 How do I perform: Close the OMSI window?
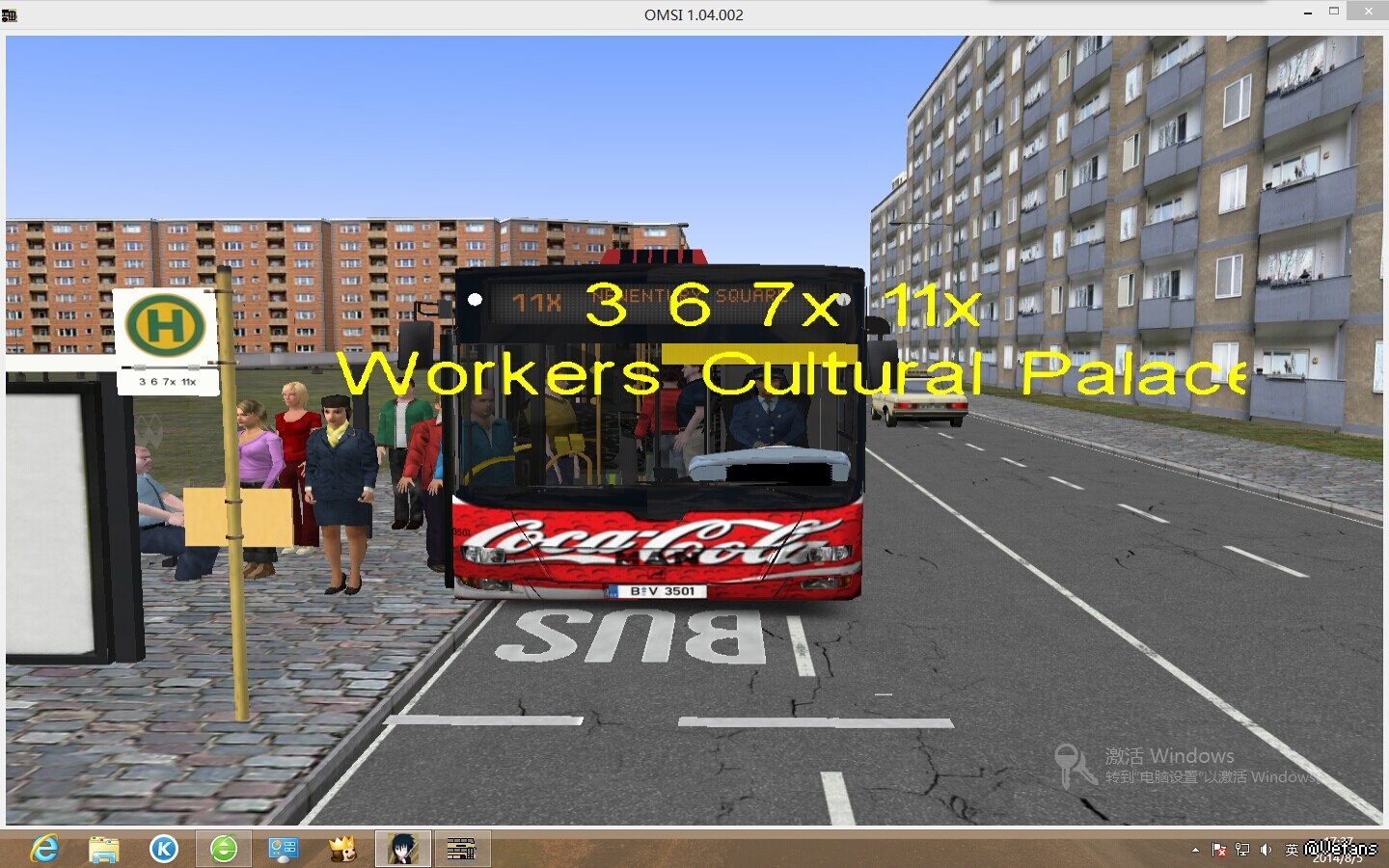1369,12
